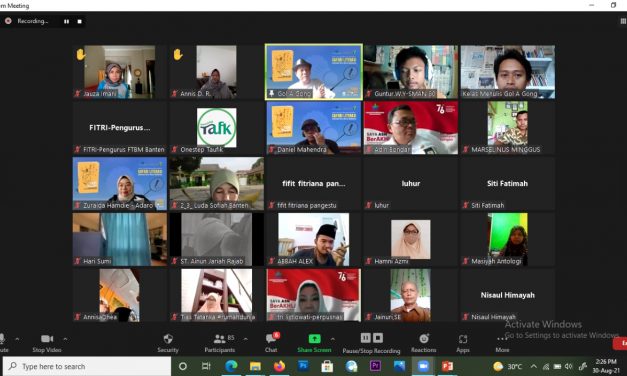Open Cortana circle in taskbar
The height and width of the screenshot is (376, 627).
(183, 366)
